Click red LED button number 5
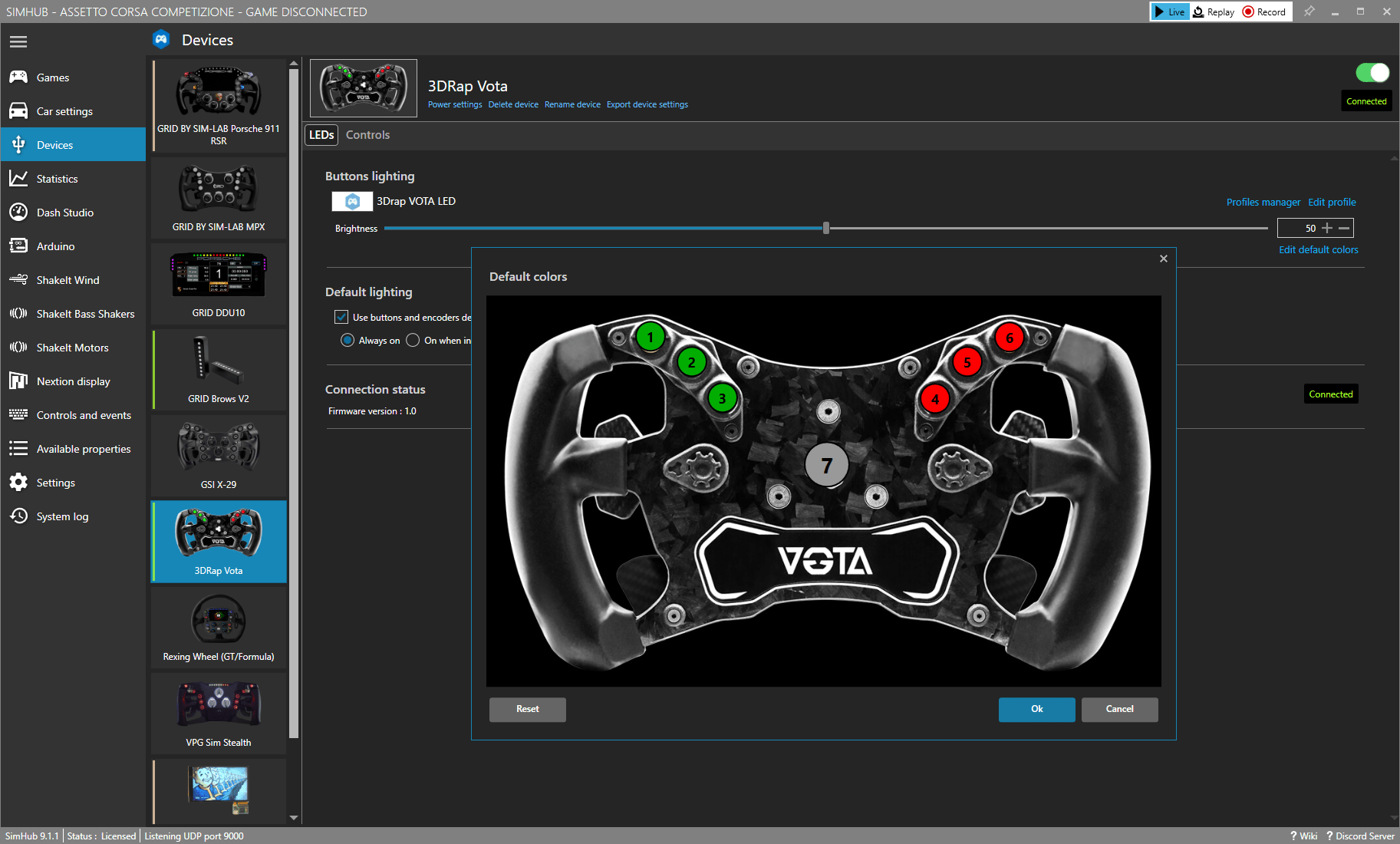 point(967,362)
